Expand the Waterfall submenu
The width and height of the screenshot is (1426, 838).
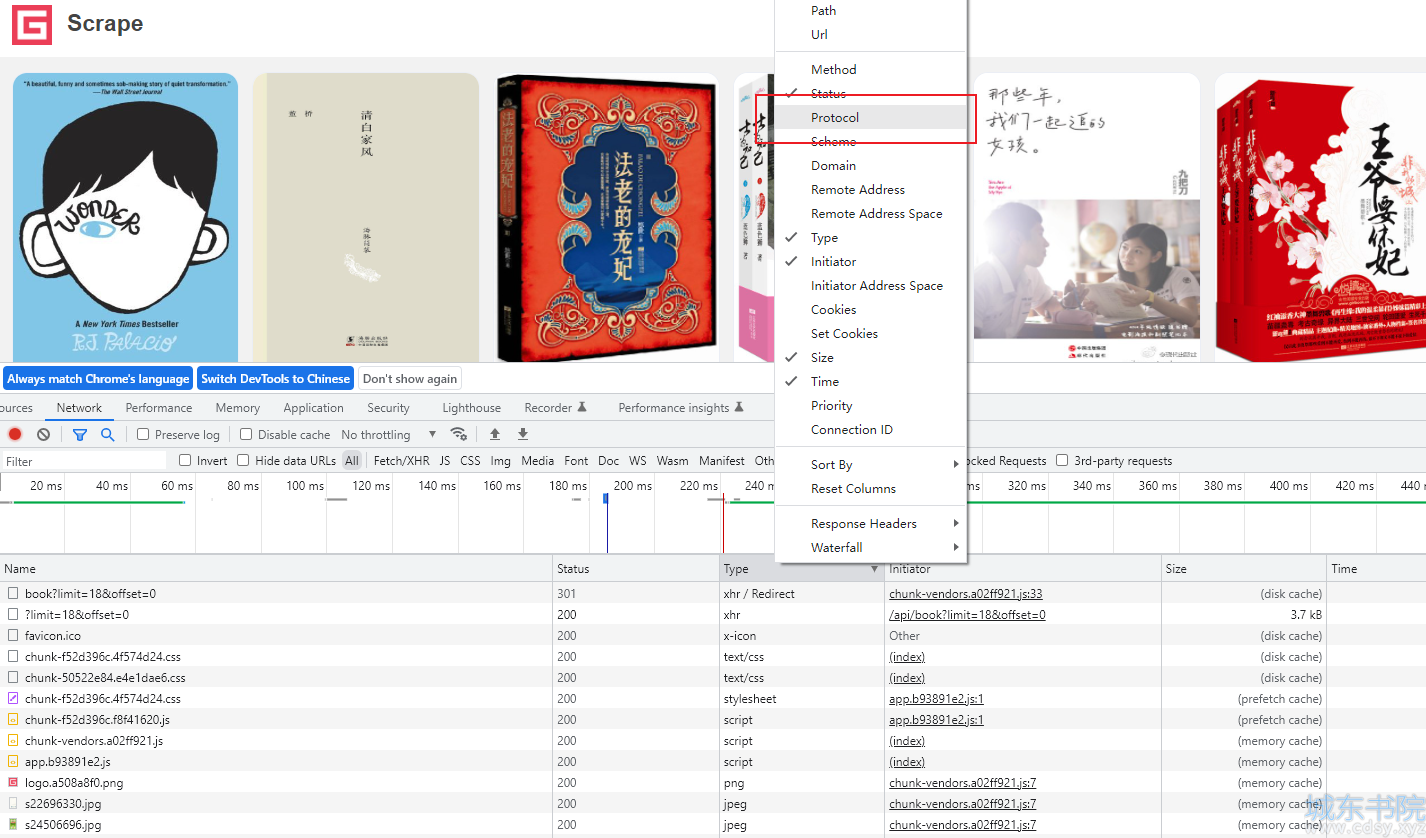(x=871, y=547)
